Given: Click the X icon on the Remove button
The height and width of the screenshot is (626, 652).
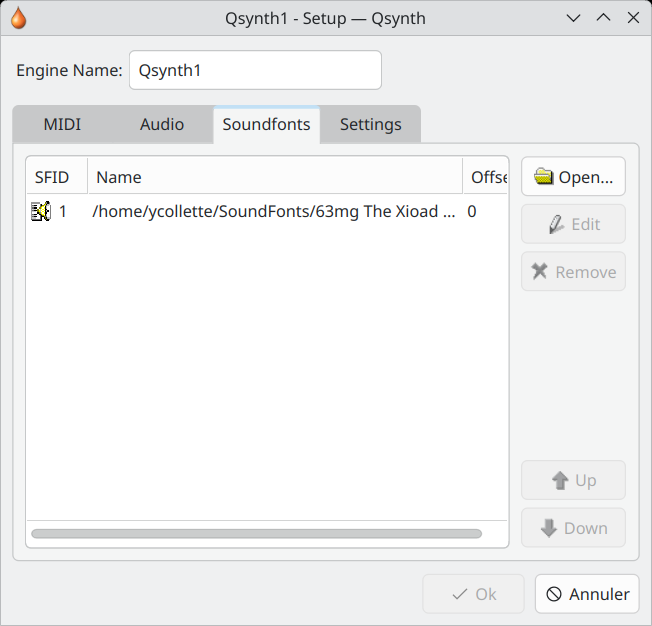Looking at the screenshot, I should tap(539, 271).
